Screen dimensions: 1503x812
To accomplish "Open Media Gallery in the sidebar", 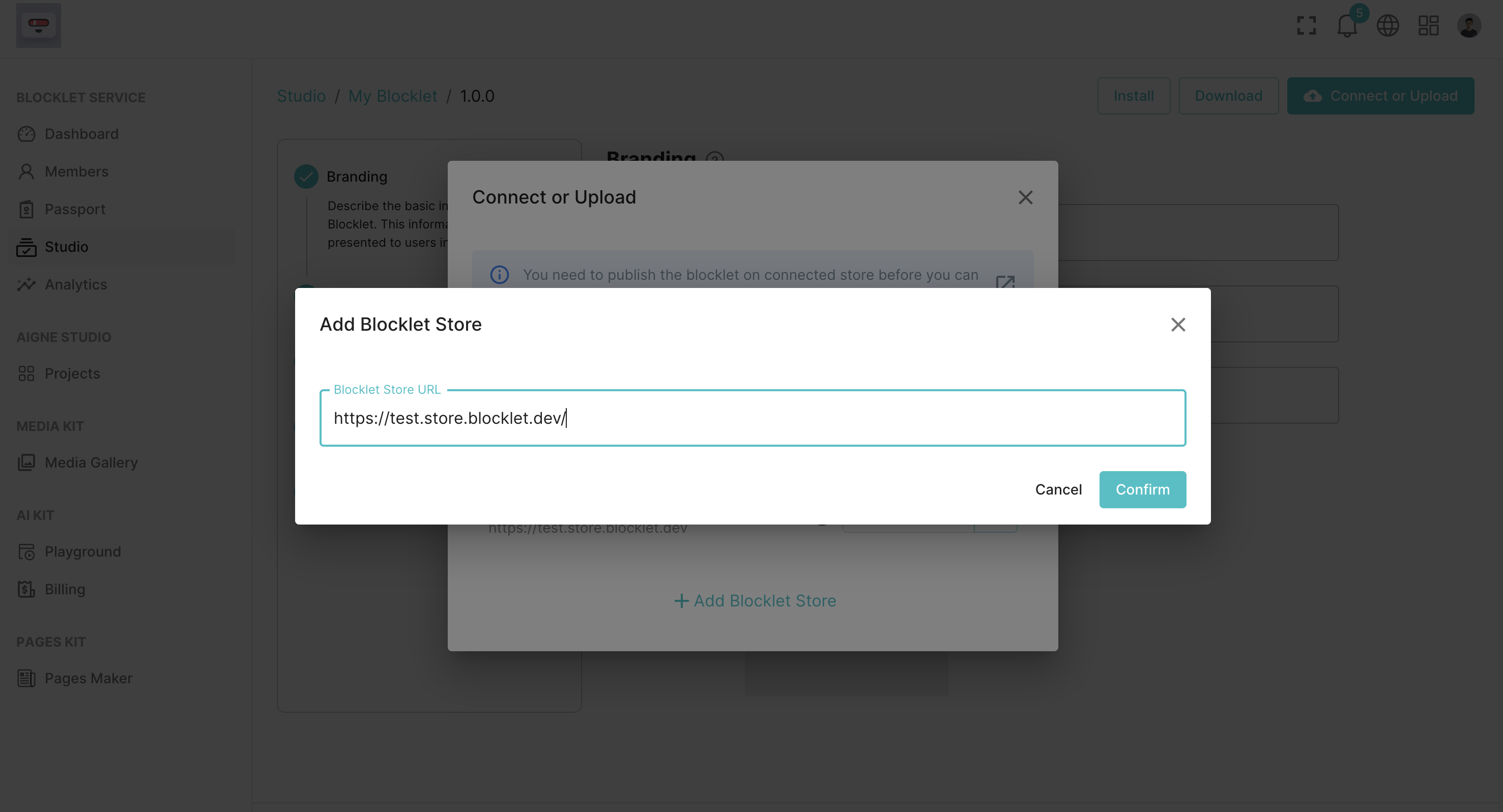I will click(x=91, y=462).
